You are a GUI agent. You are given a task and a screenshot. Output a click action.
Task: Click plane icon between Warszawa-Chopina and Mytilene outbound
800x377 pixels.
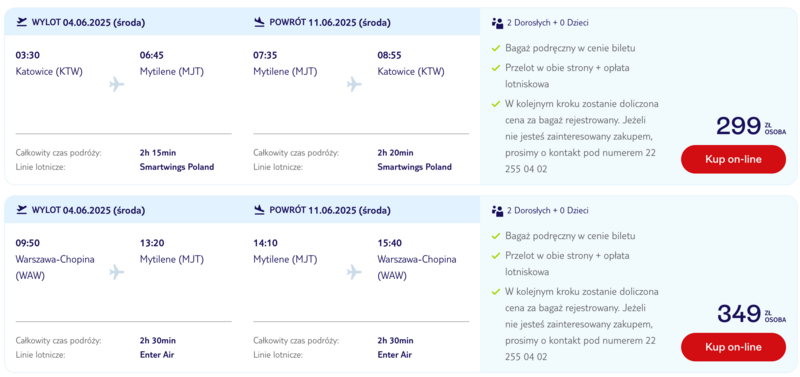click(117, 272)
